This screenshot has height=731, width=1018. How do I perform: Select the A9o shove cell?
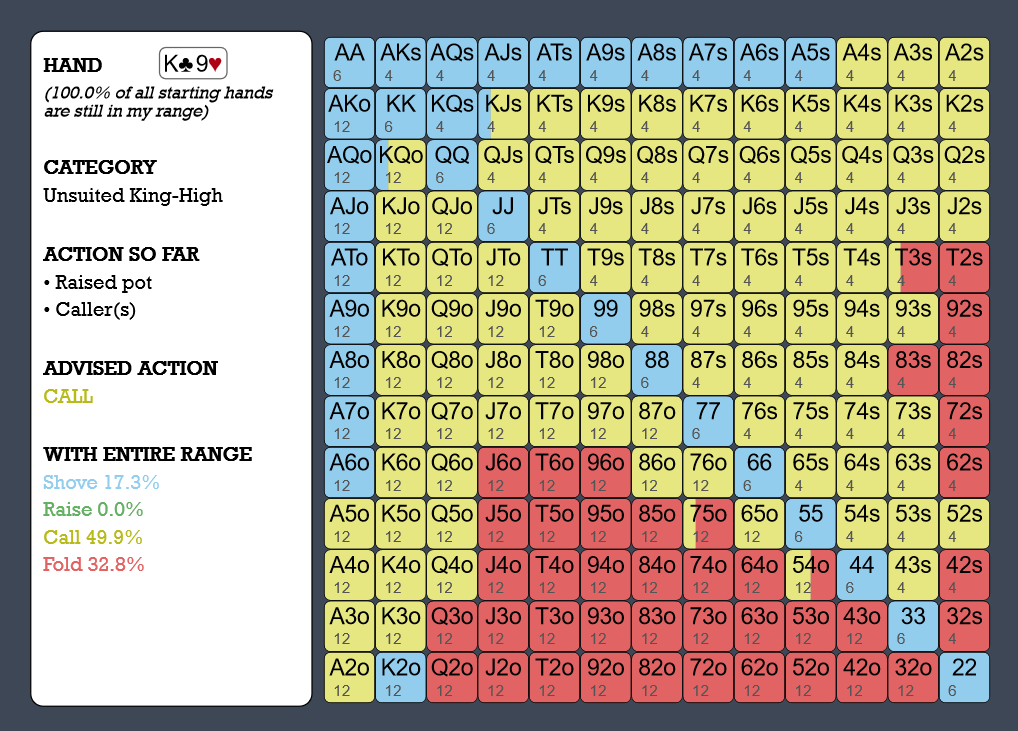349,319
